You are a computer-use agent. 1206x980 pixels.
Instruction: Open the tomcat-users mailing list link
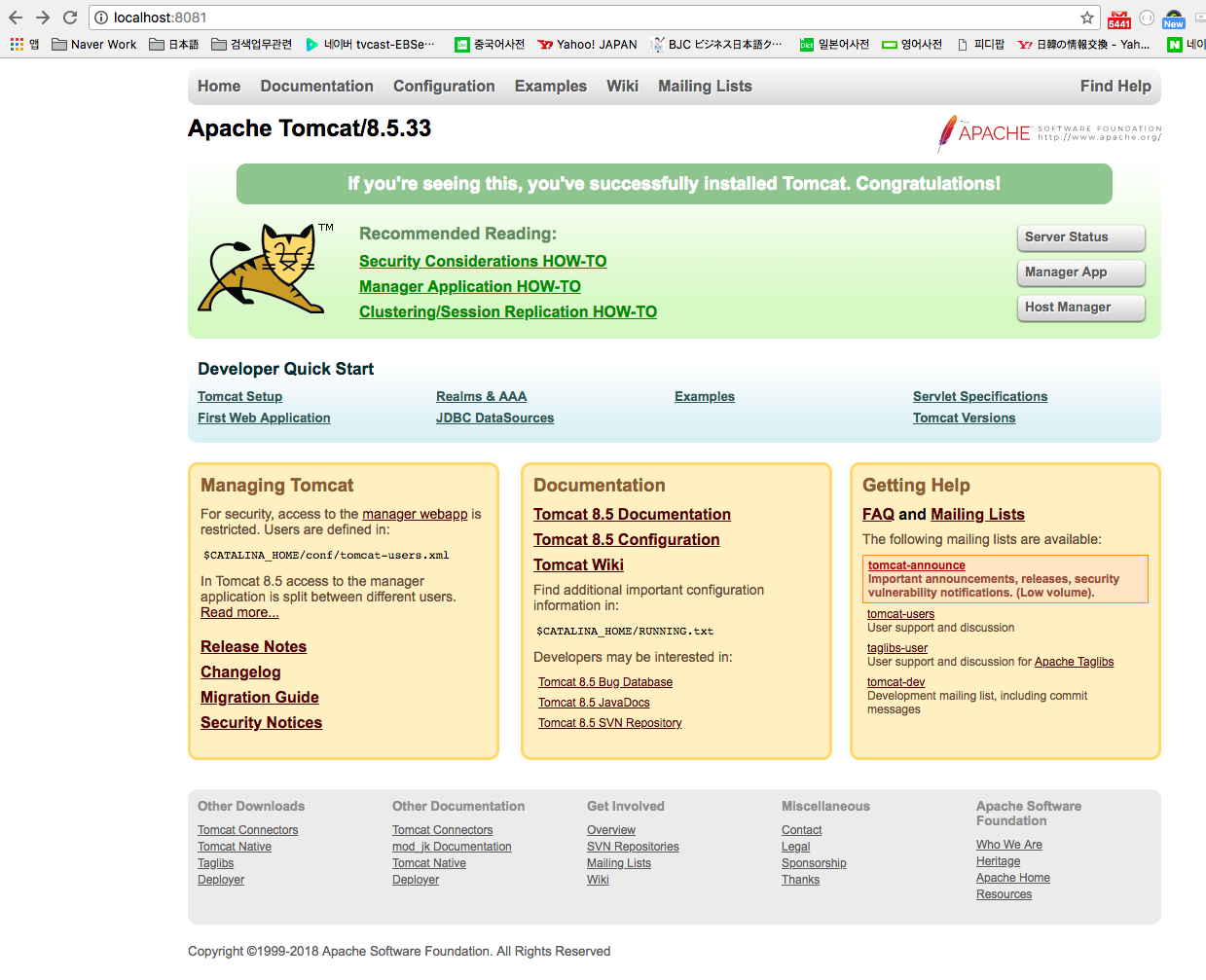[x=900, y=614]
